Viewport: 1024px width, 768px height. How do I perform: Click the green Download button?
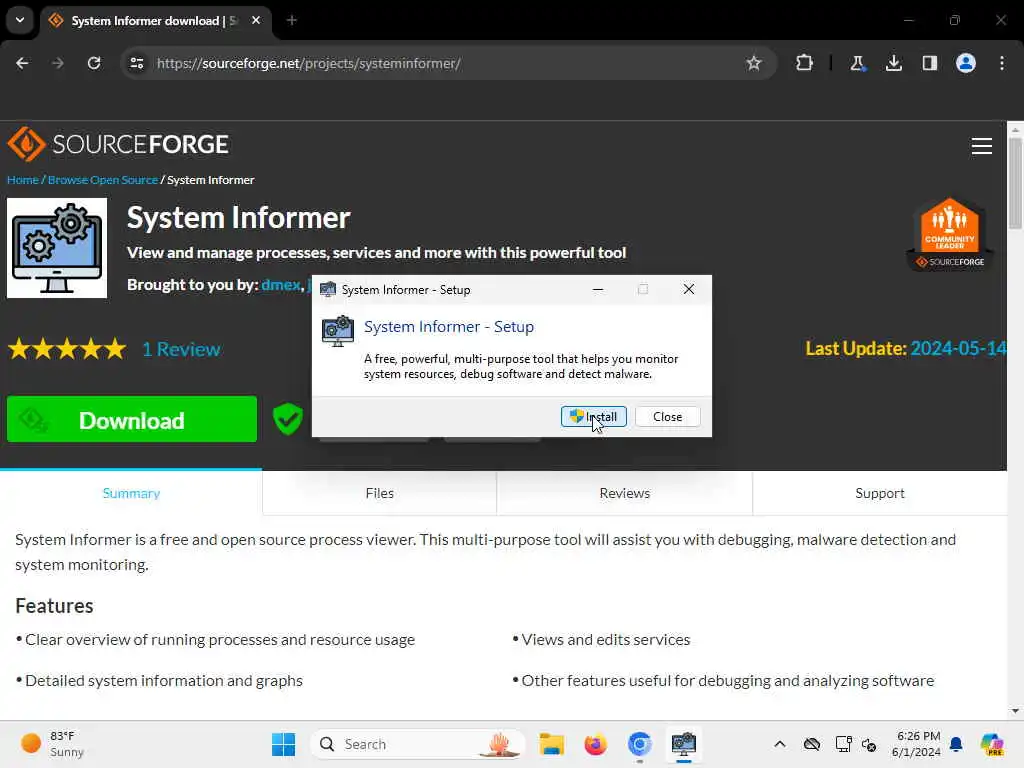click(132, 419)
